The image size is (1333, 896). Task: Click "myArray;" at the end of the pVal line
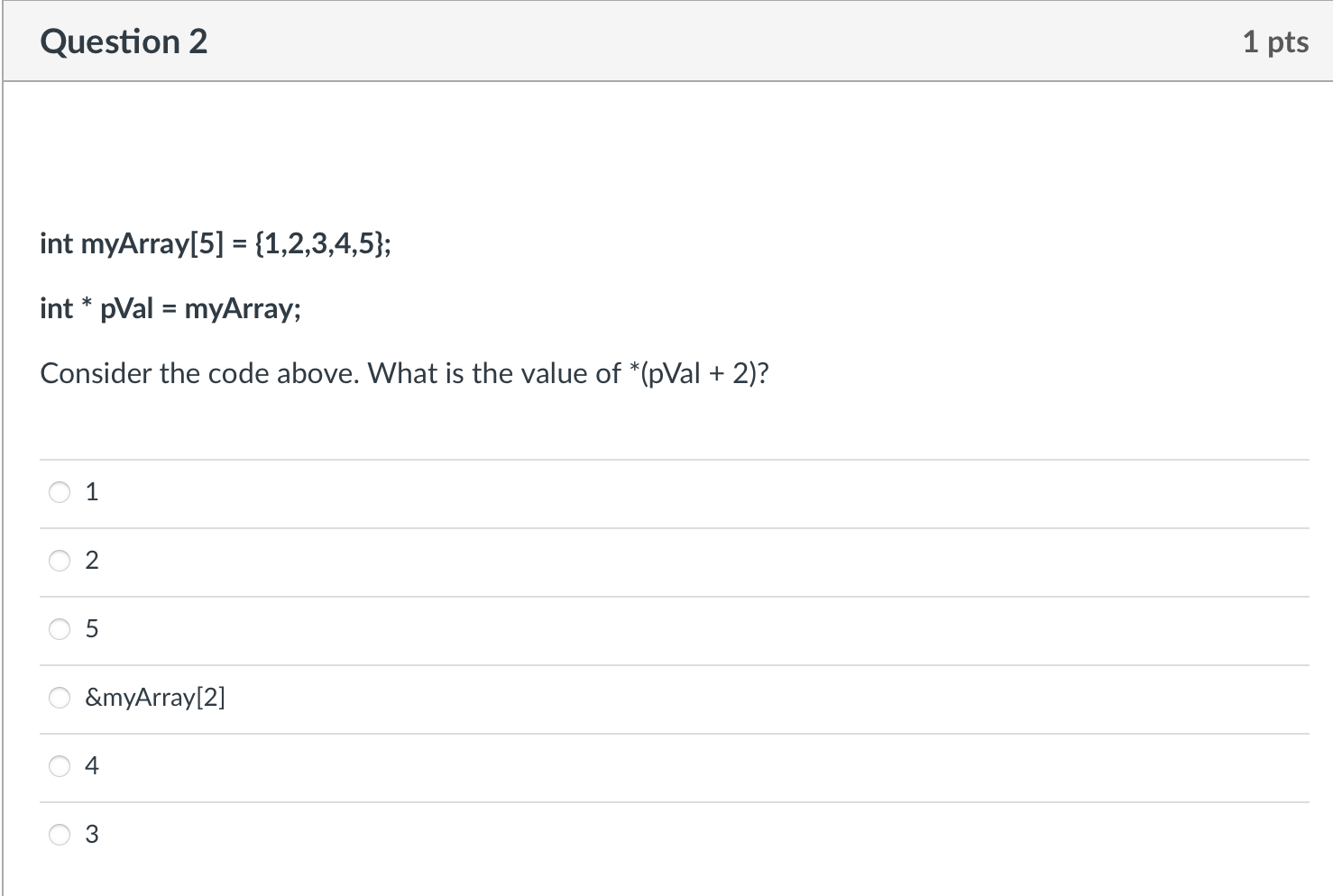(x=243, y=308)
